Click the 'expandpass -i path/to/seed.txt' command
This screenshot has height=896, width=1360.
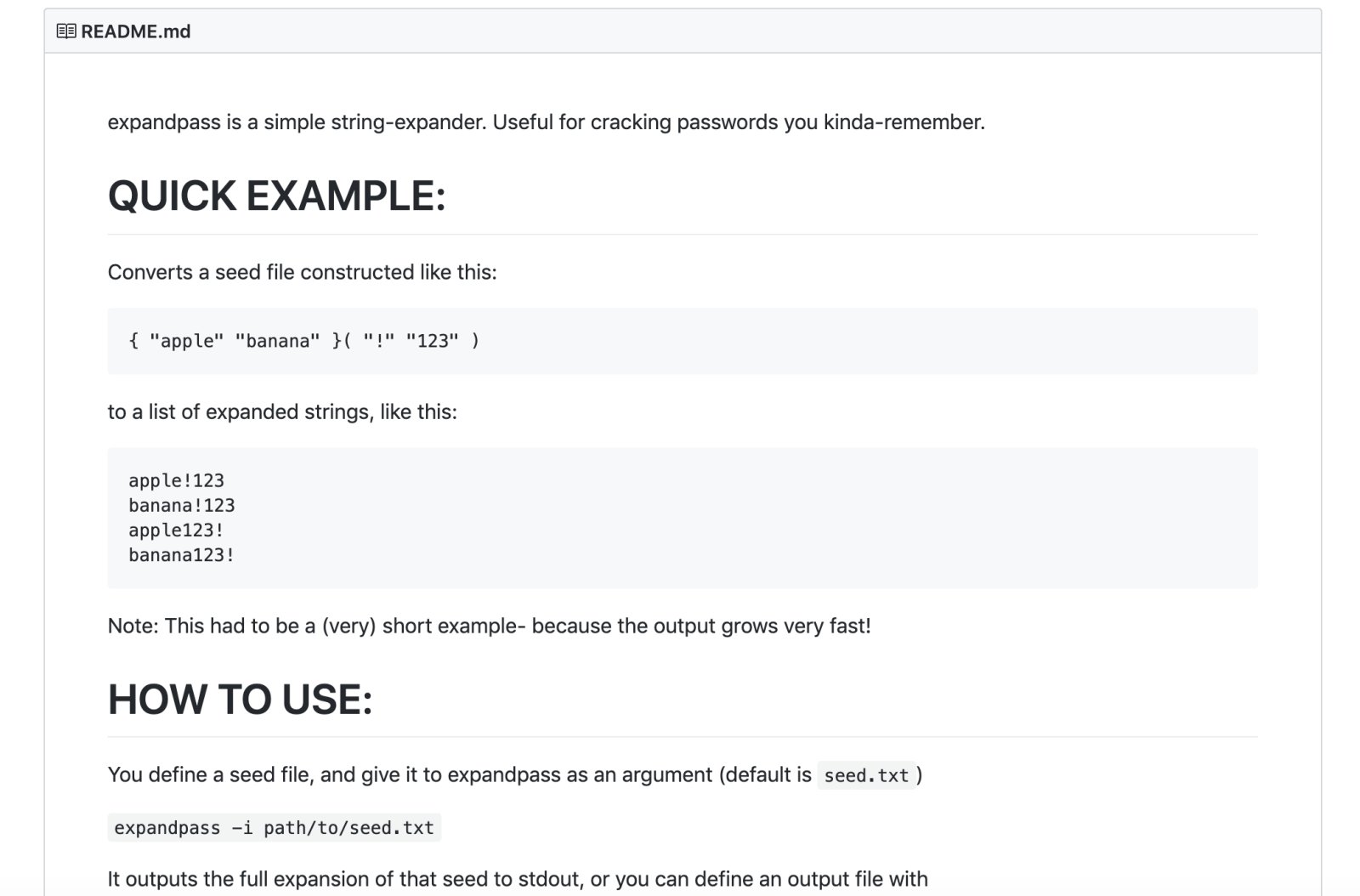[x=274, y=828]
